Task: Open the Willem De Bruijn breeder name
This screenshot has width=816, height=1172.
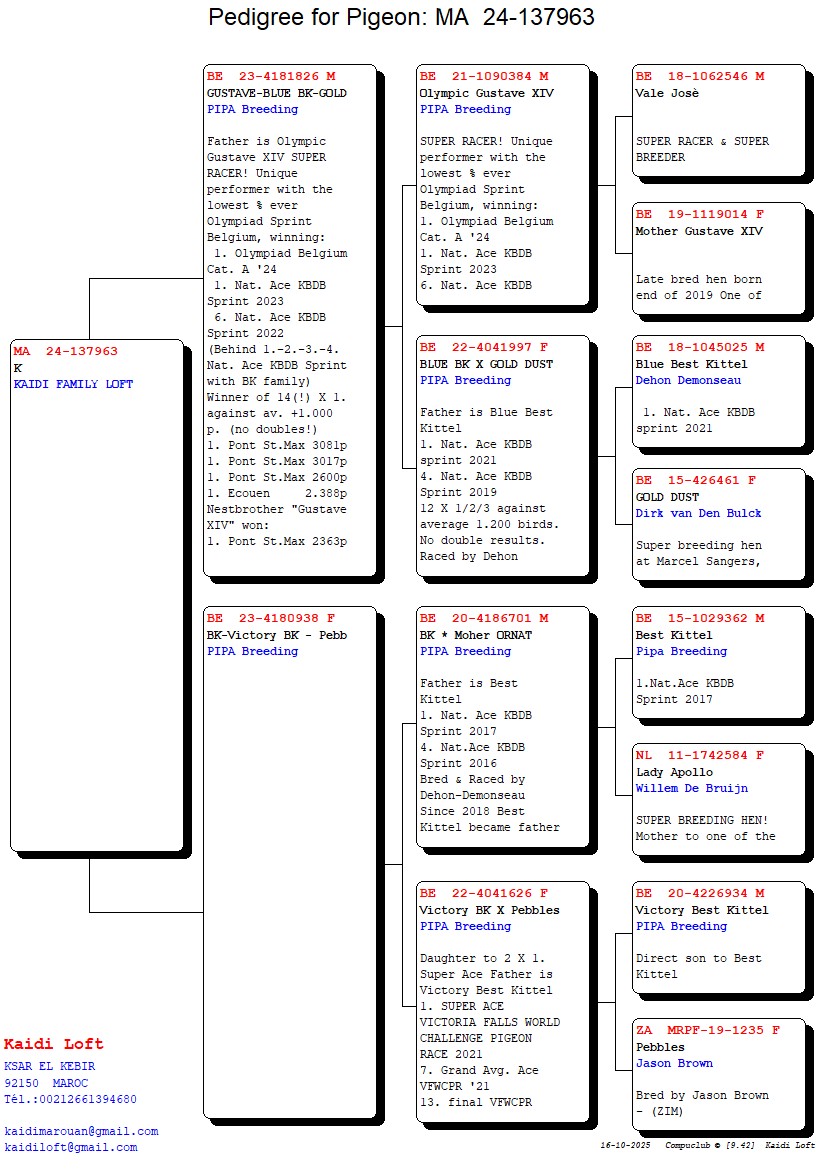Action: click(691, 788)
